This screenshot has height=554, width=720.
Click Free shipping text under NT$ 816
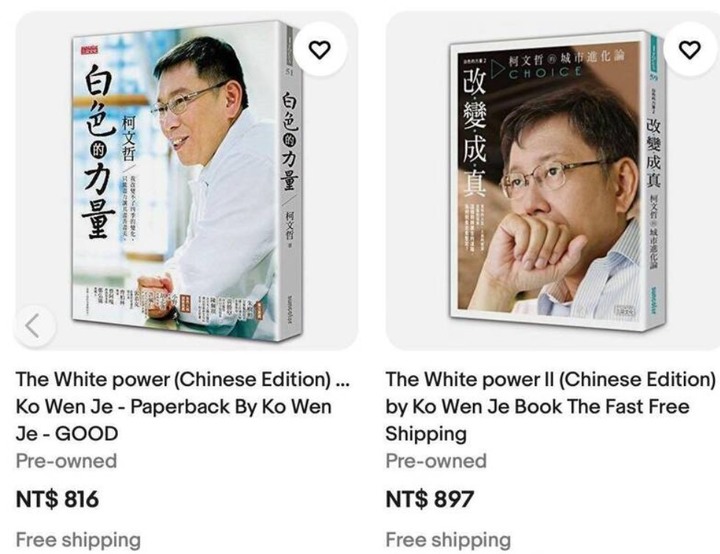[78, 540]
